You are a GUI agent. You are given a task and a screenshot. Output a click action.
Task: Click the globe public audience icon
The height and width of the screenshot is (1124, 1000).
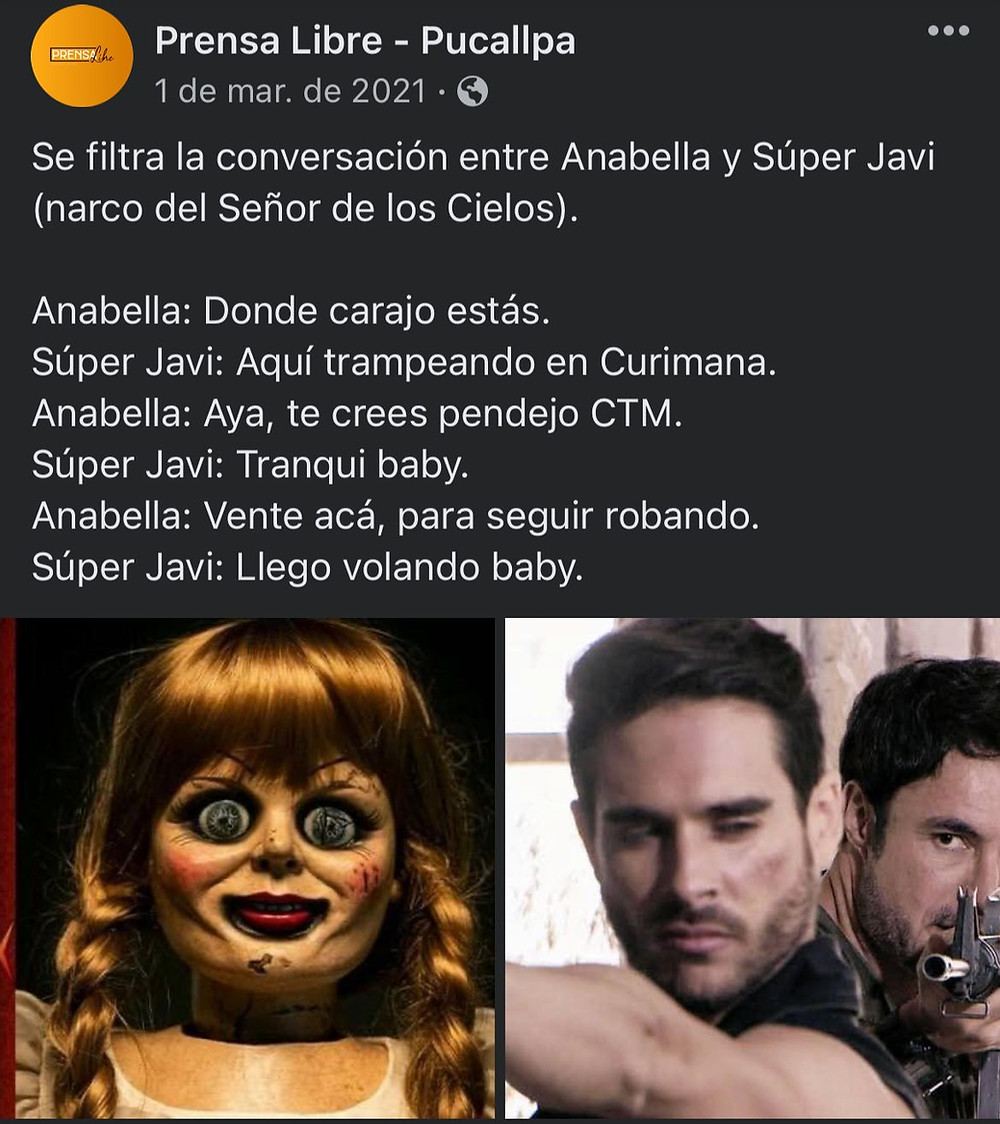pyautogui.click(x=472, y=92)
